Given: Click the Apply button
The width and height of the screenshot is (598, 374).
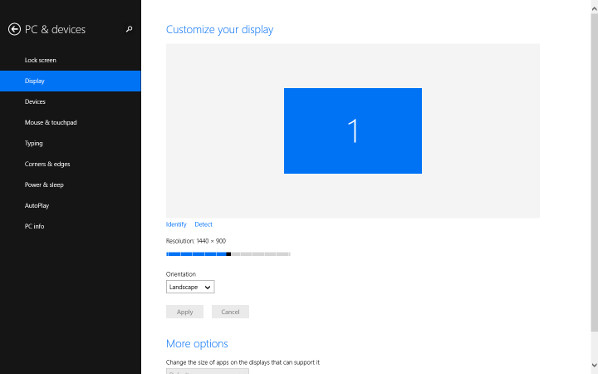Looking at the screenshot, I should [185, 312].
